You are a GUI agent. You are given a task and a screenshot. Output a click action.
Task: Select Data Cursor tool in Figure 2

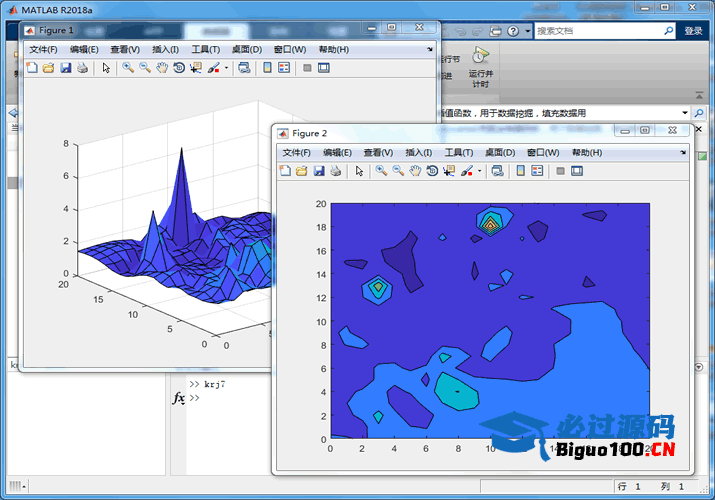pos(450,171)
